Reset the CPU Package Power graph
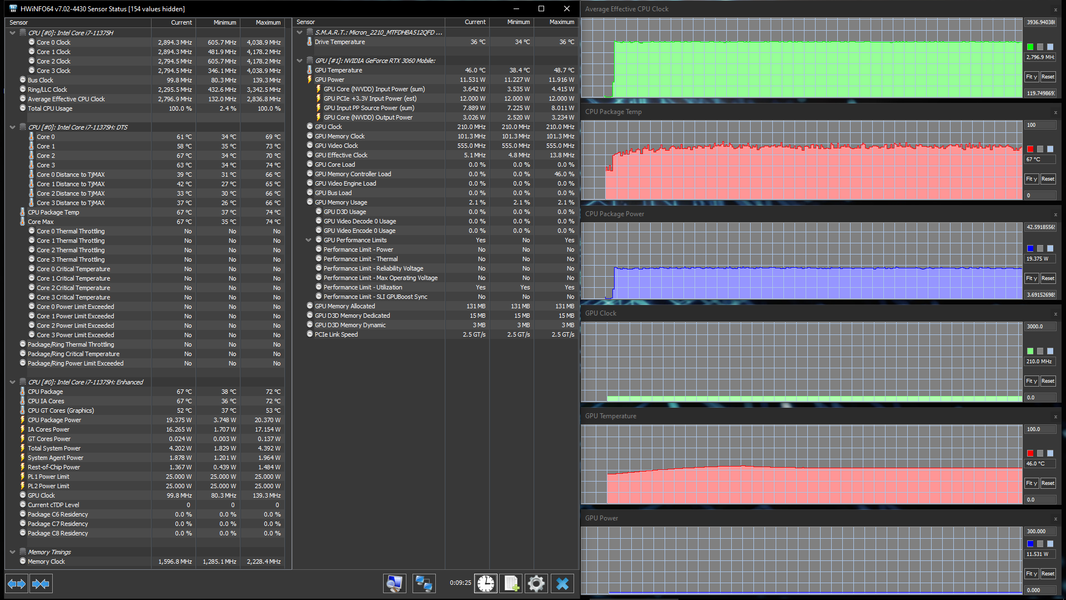 pyautogui.click(x=1048, y=279)
